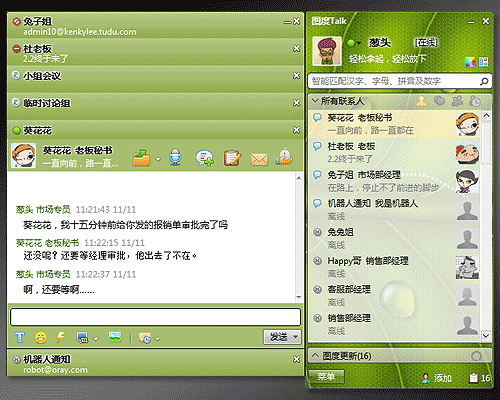This screenshot has width=500, height=400.
Task: Open the notepad memo icon
Action: coord(232,157)
